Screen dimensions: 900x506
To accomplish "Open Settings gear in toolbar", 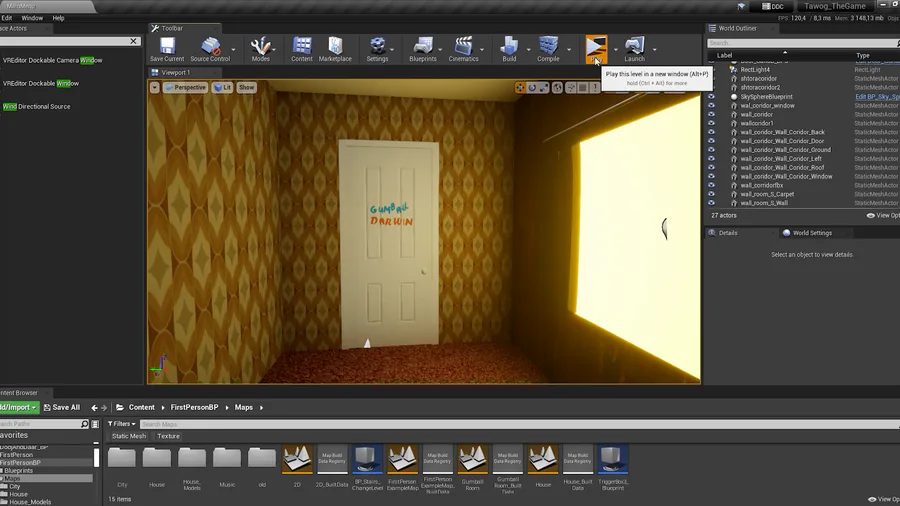I will [377, 49].
